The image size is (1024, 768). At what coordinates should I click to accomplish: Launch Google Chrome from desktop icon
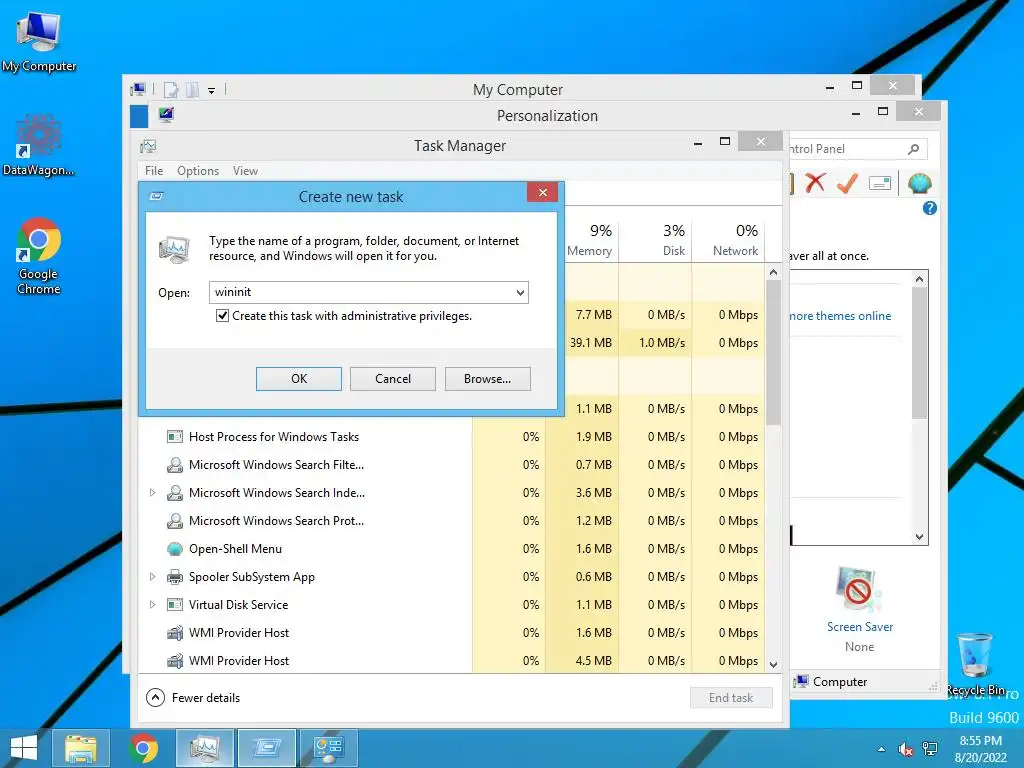pyautogui.click(x=39, y=256)
